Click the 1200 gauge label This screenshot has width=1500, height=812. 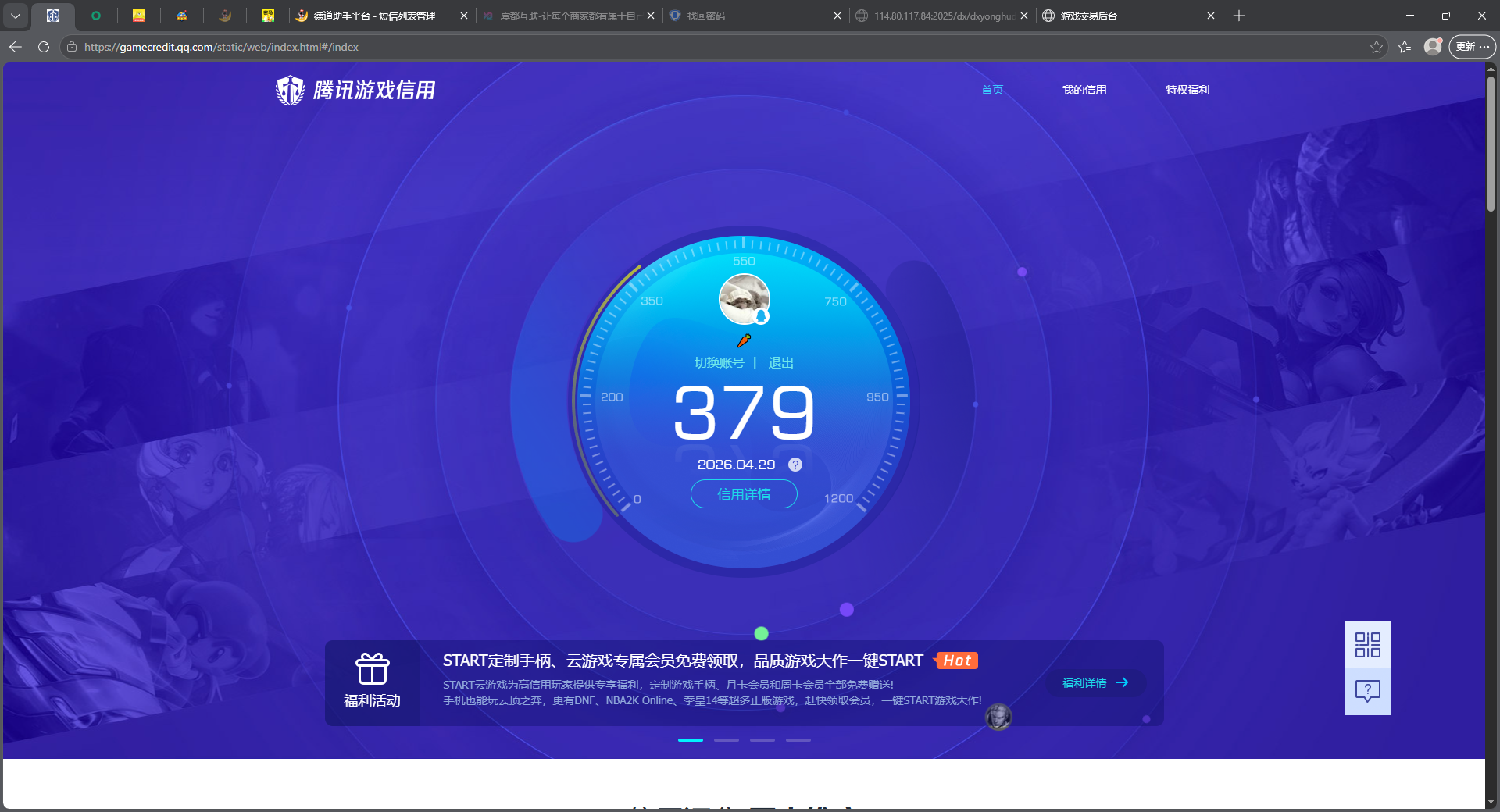838,498
